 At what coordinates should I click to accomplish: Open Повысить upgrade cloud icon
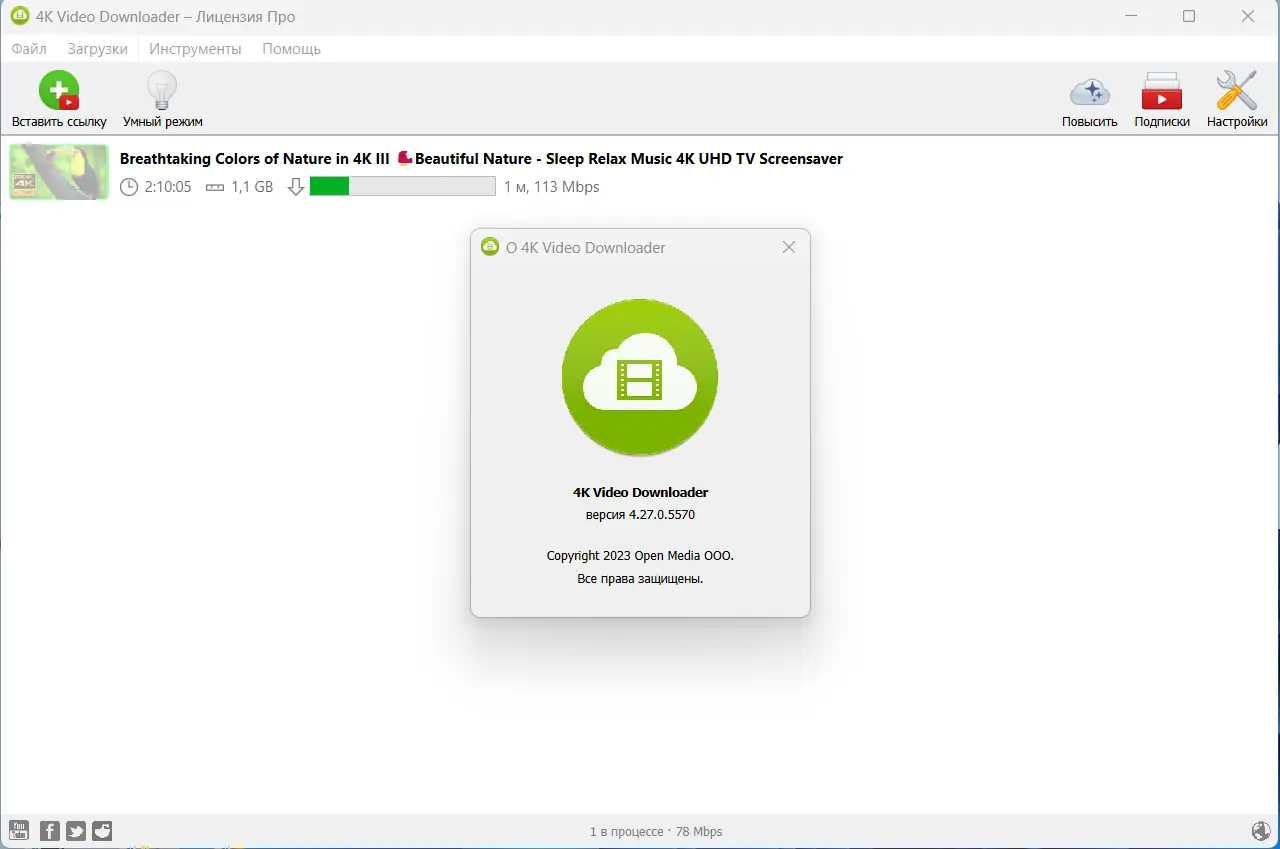pos(1089,99)
